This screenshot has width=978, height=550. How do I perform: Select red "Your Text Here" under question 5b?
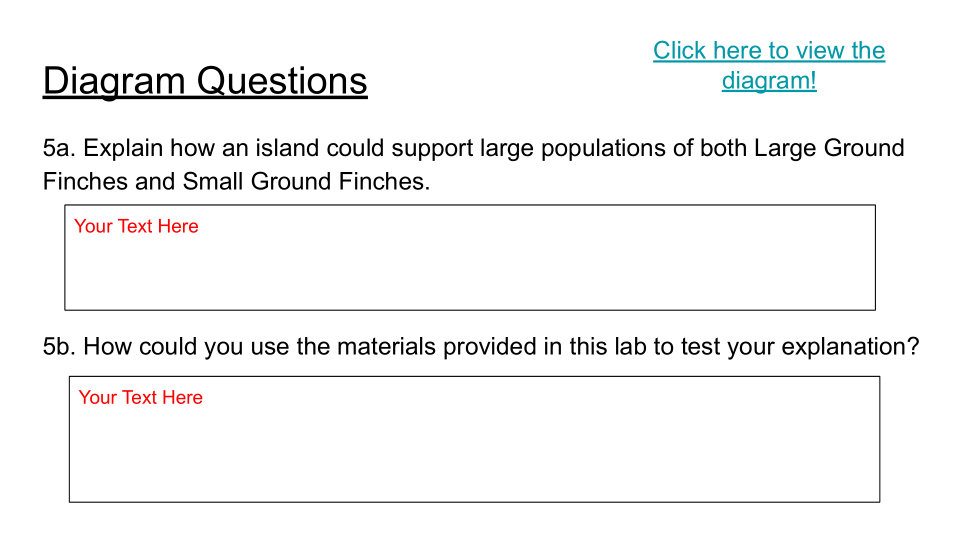pyautogui.click(x=141, y=397)
